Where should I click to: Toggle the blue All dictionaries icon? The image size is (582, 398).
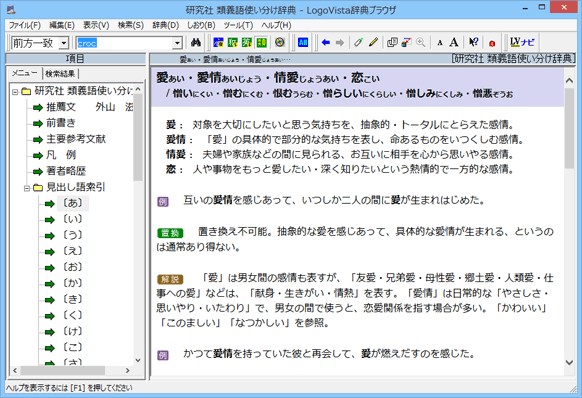(303, 42)
